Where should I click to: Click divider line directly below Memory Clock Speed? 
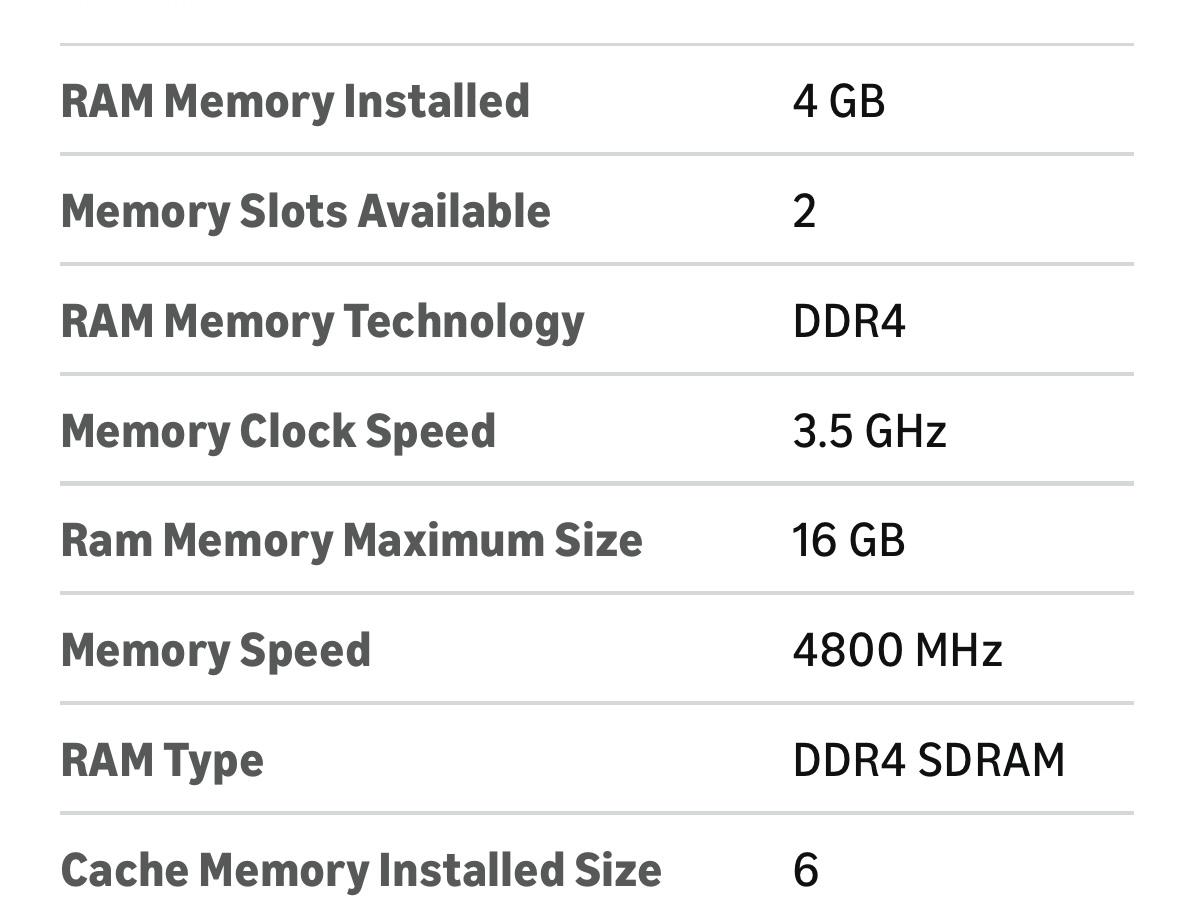(x=596, y=484)
